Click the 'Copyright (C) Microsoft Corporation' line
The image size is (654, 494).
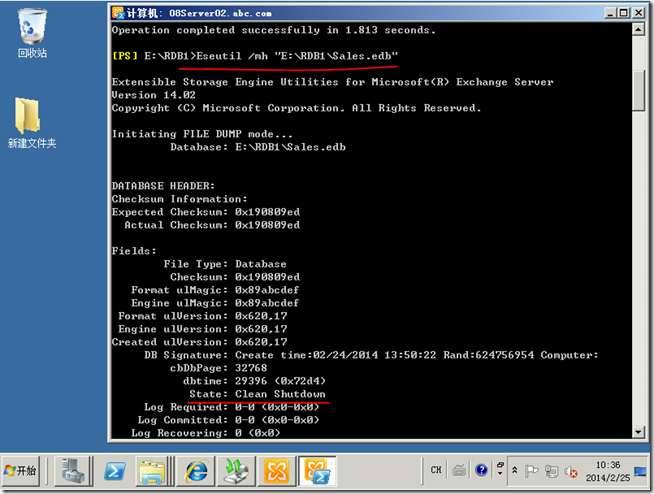[x=297, y=108]
